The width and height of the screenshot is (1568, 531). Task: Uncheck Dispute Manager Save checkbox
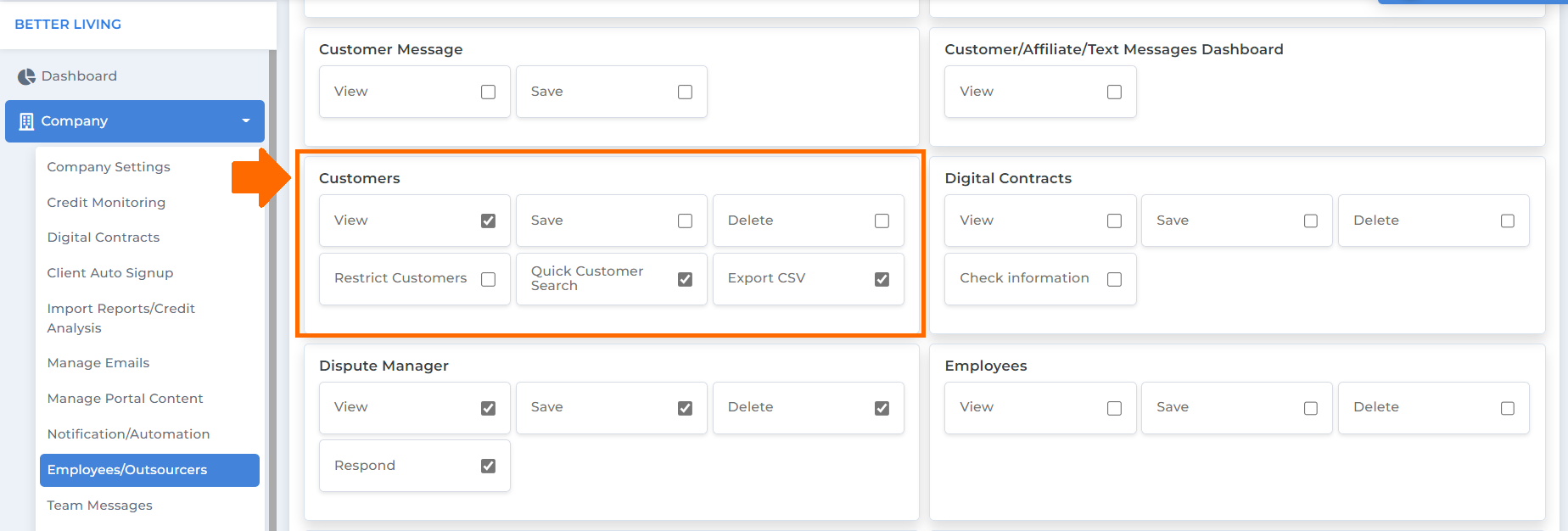coord(686,408)
